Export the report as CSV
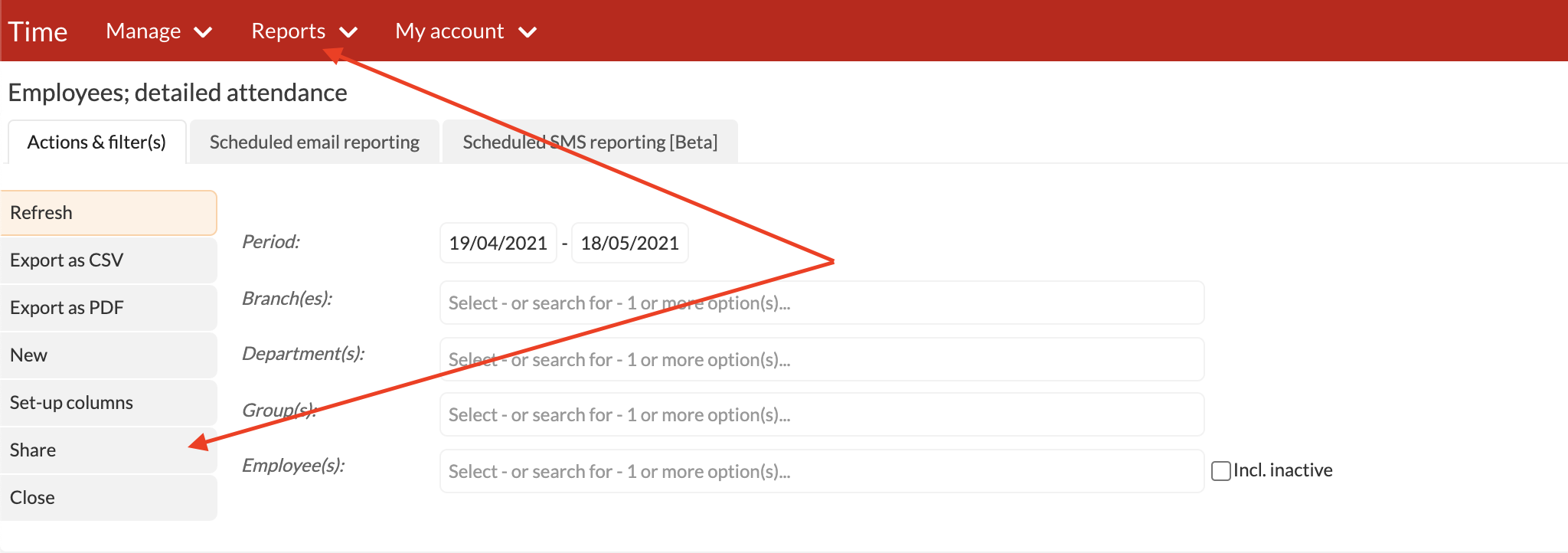 [109, 260]
